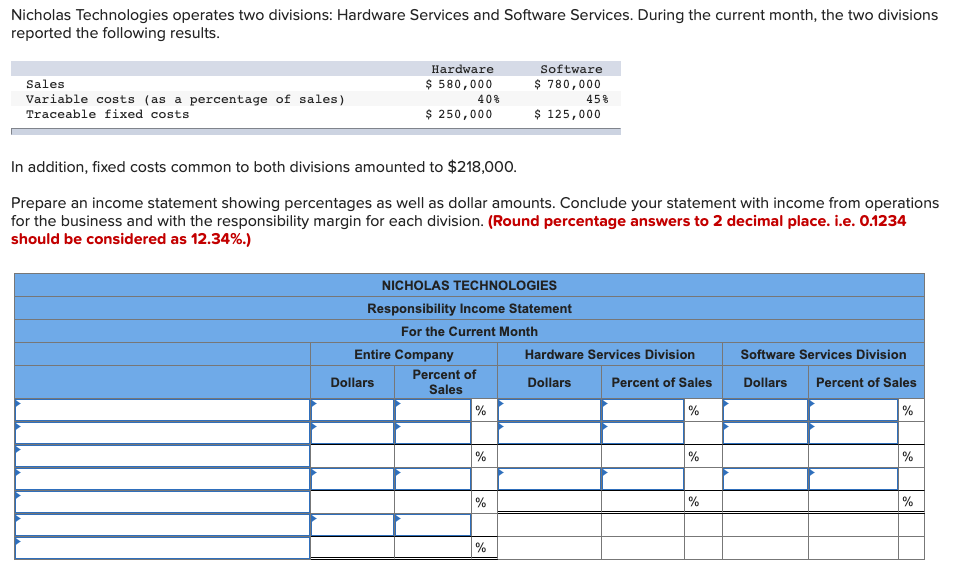Select second row Software Services Percent cell
953x562 pixels.
(x=853, y=433)
